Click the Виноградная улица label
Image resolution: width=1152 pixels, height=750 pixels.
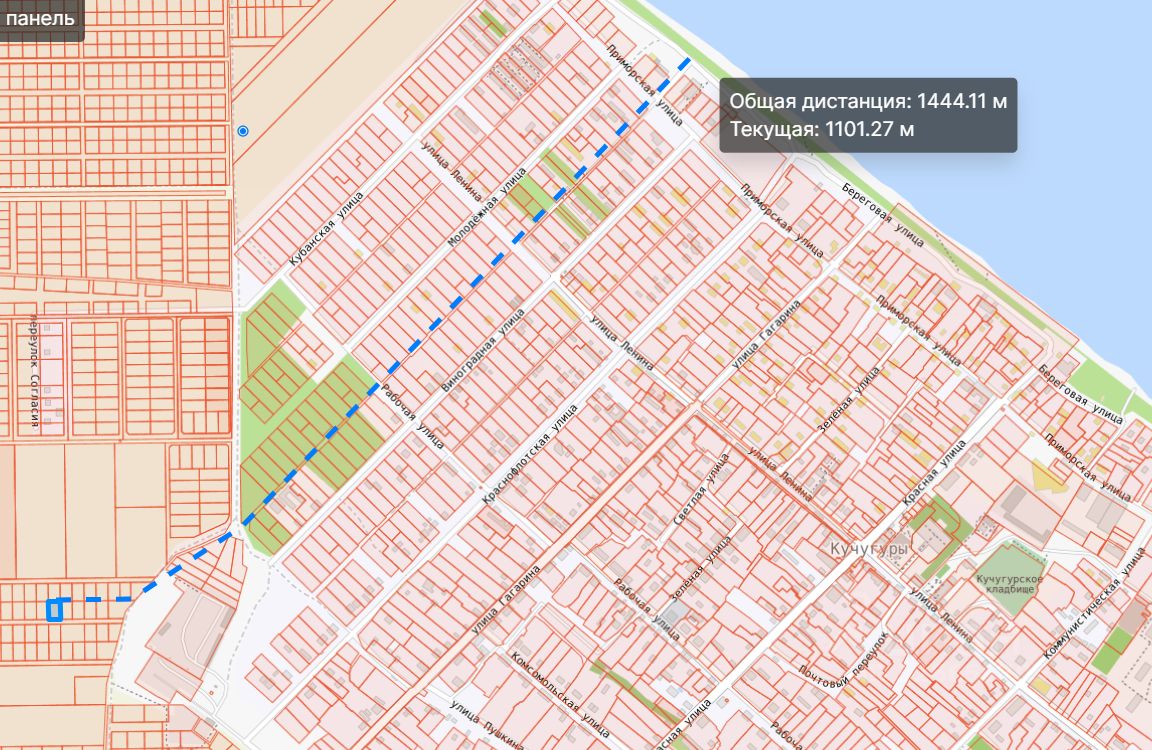click(483, 350)
